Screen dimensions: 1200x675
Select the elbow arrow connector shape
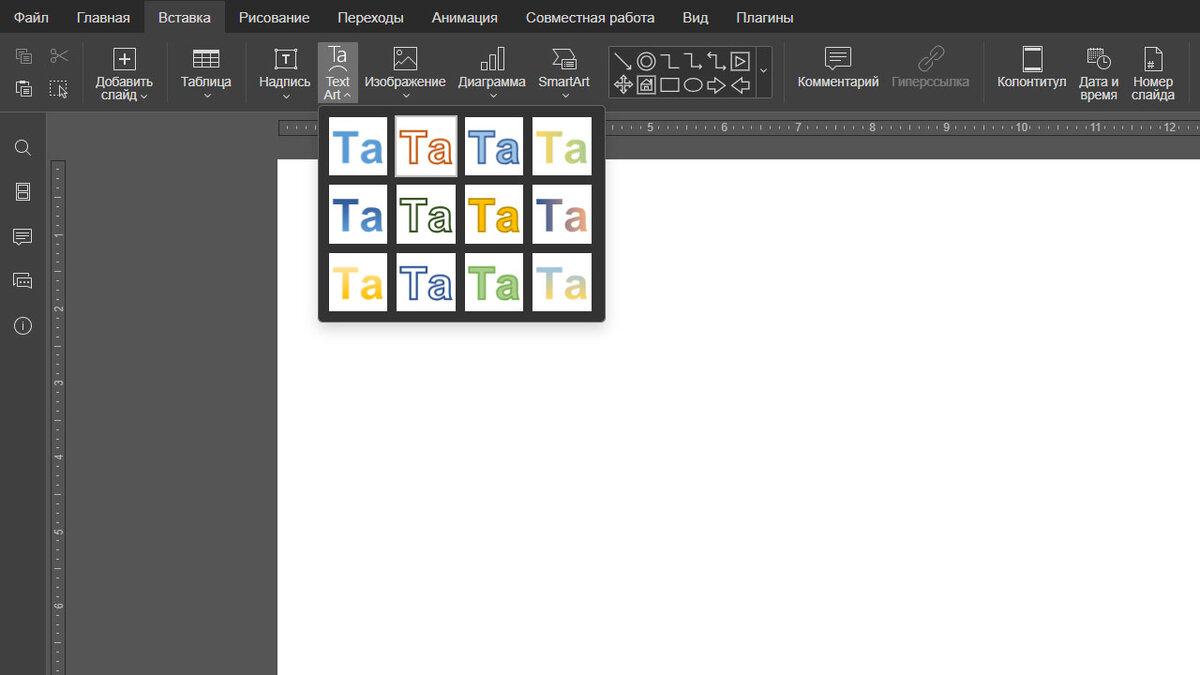point(693,62)
